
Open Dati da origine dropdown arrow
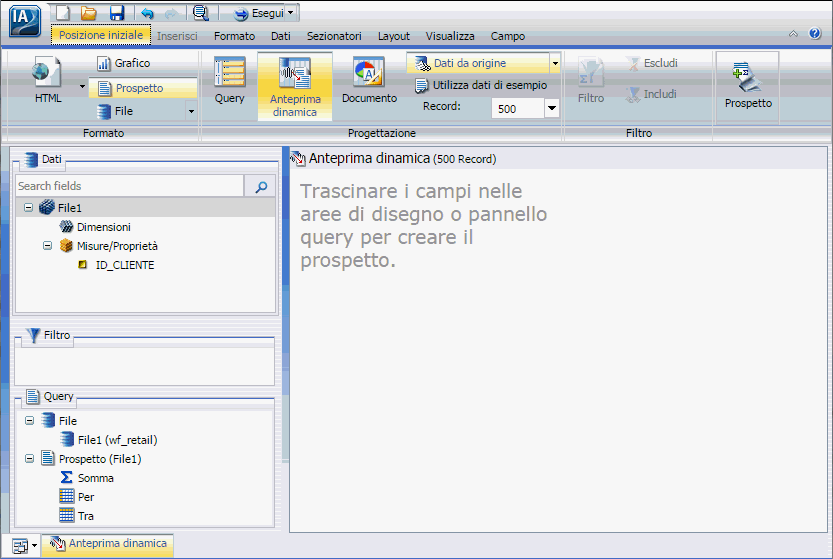(x=555, y=63)
